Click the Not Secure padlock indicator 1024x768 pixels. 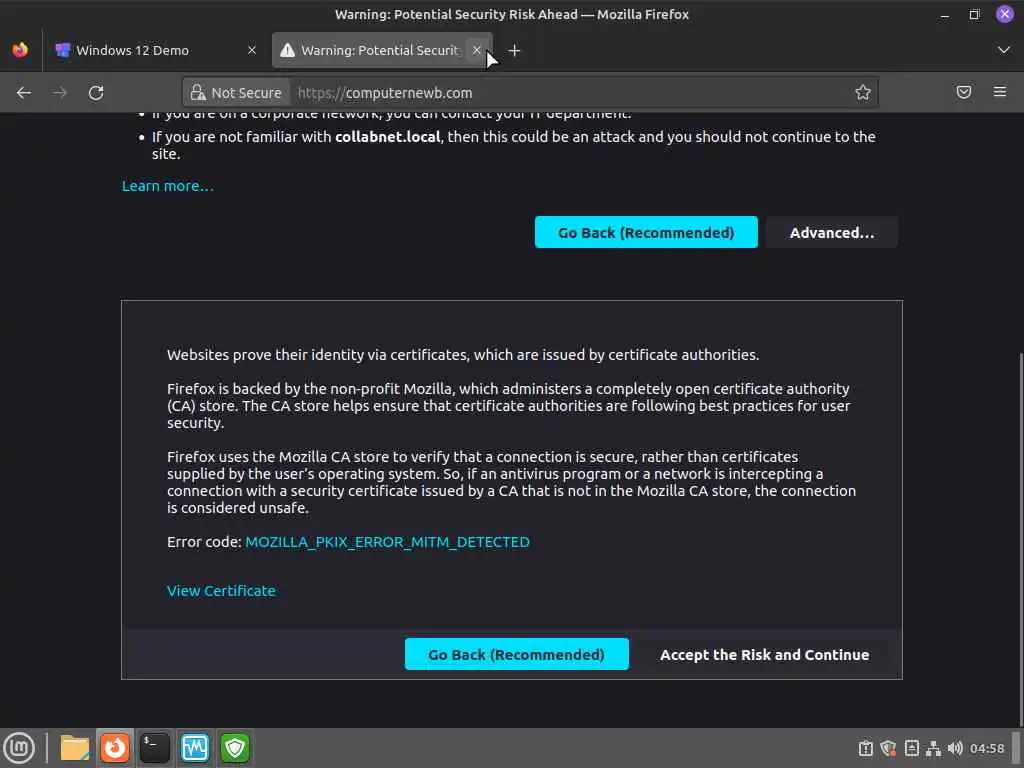[x=236, y=93]
